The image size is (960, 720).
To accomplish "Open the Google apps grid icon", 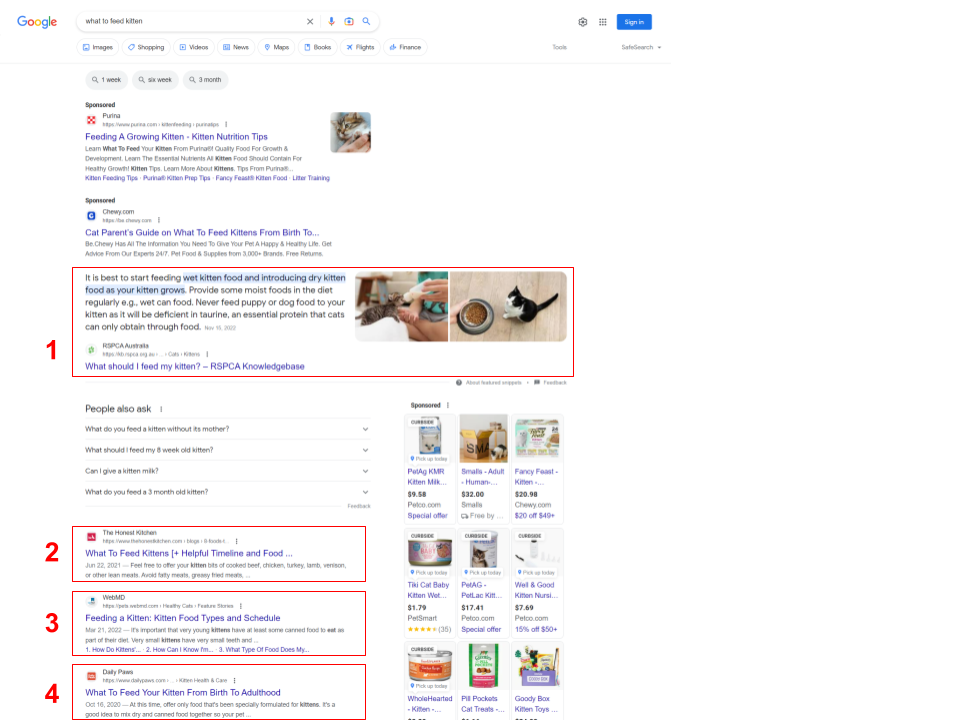I will pos(602,21).
